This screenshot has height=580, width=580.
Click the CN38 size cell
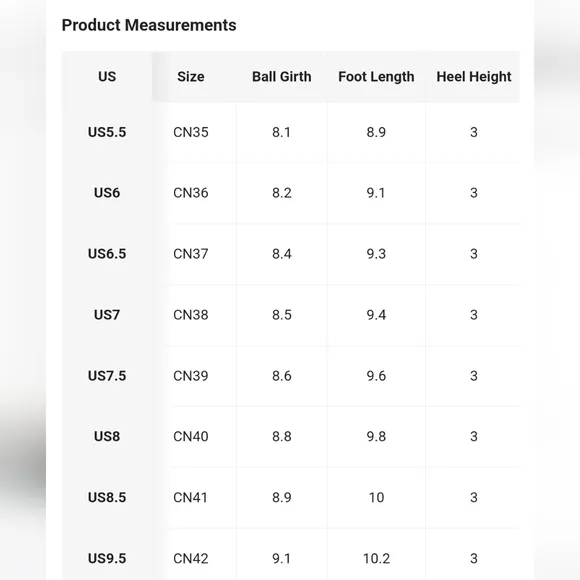tap(190, 315)
